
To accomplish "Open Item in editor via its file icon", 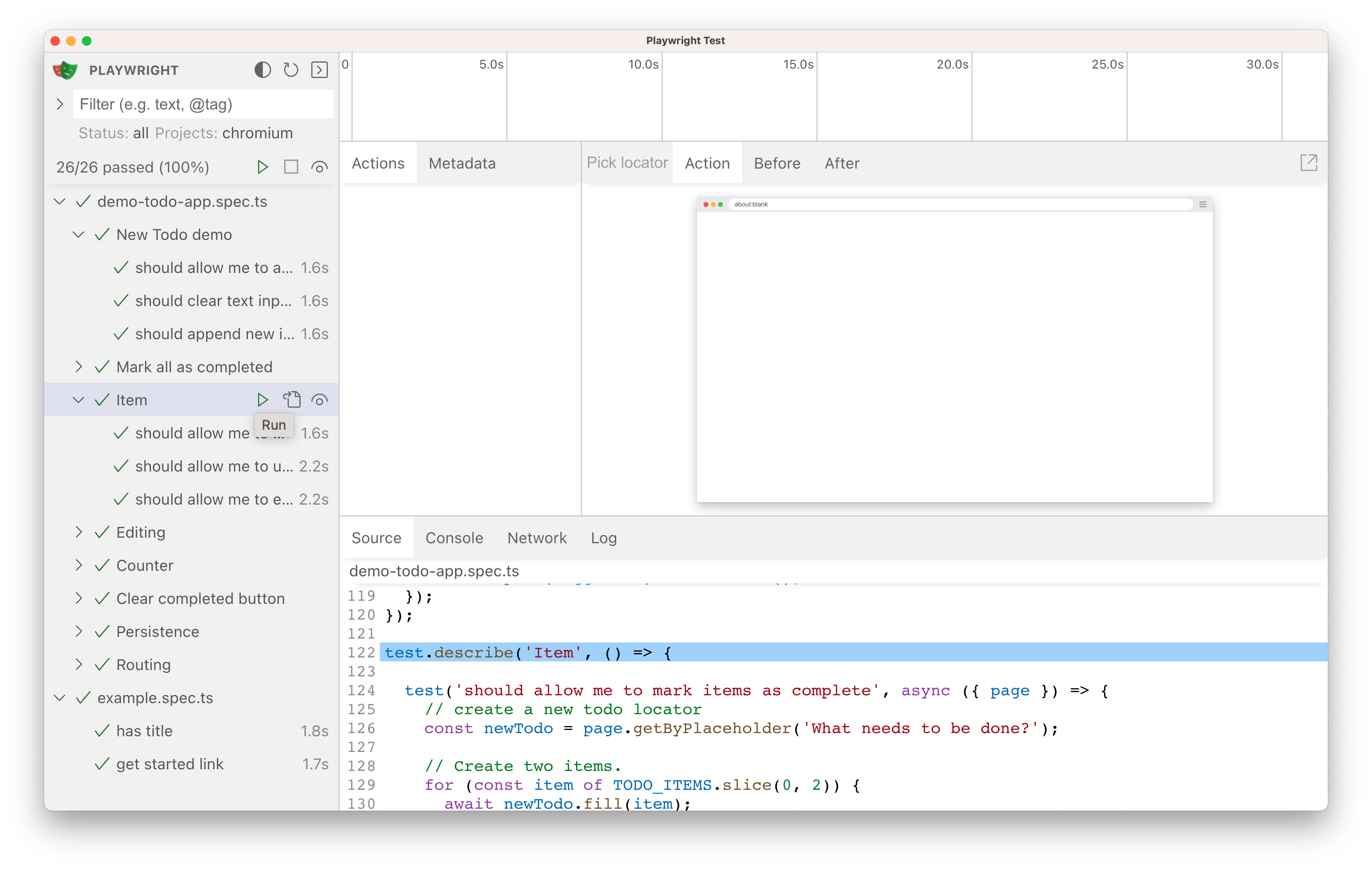I will click(x=292, y=400).
